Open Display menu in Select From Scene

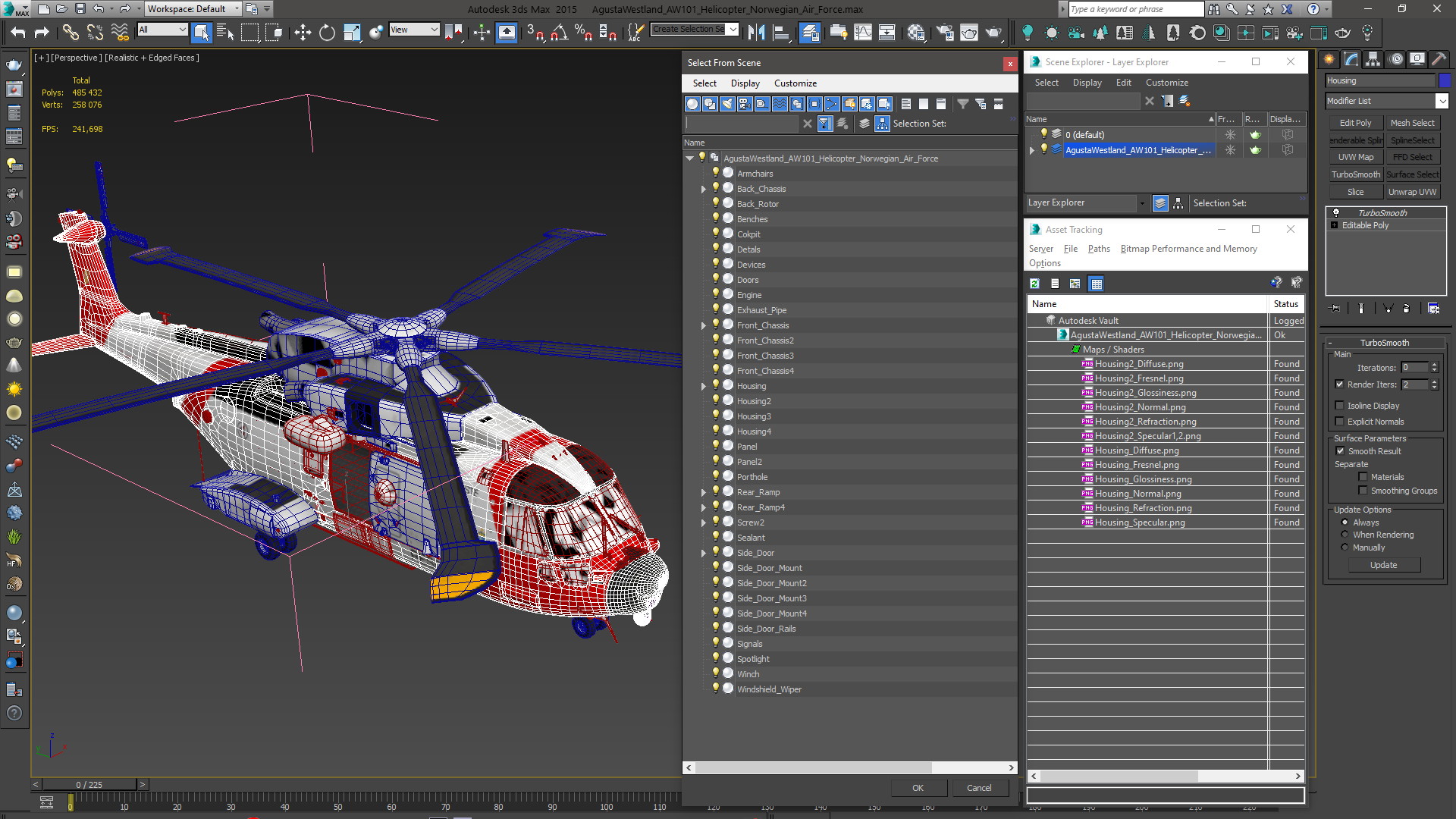tap(745, 83)
